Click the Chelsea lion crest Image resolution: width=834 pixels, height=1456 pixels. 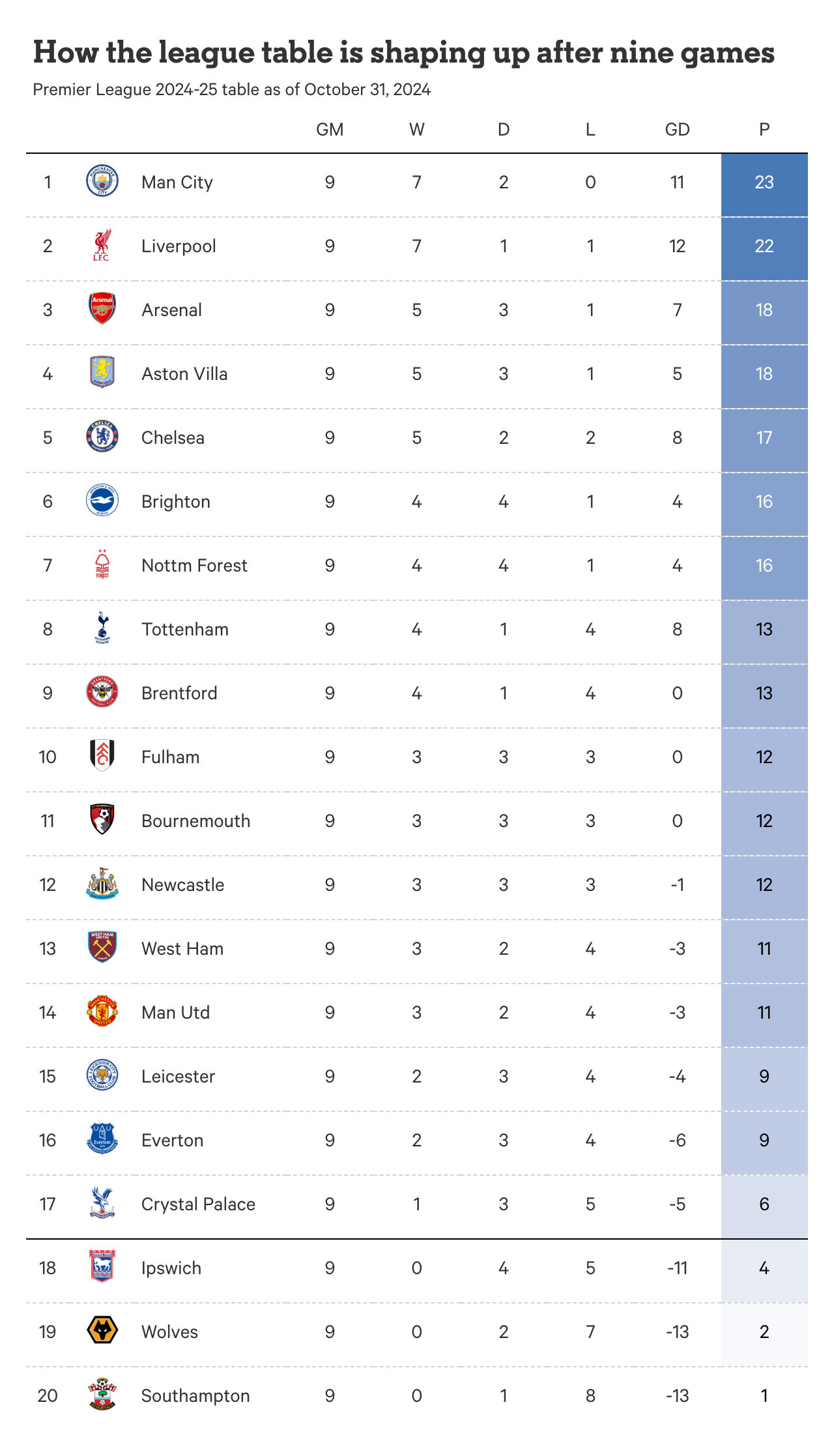tap(102, 437)
